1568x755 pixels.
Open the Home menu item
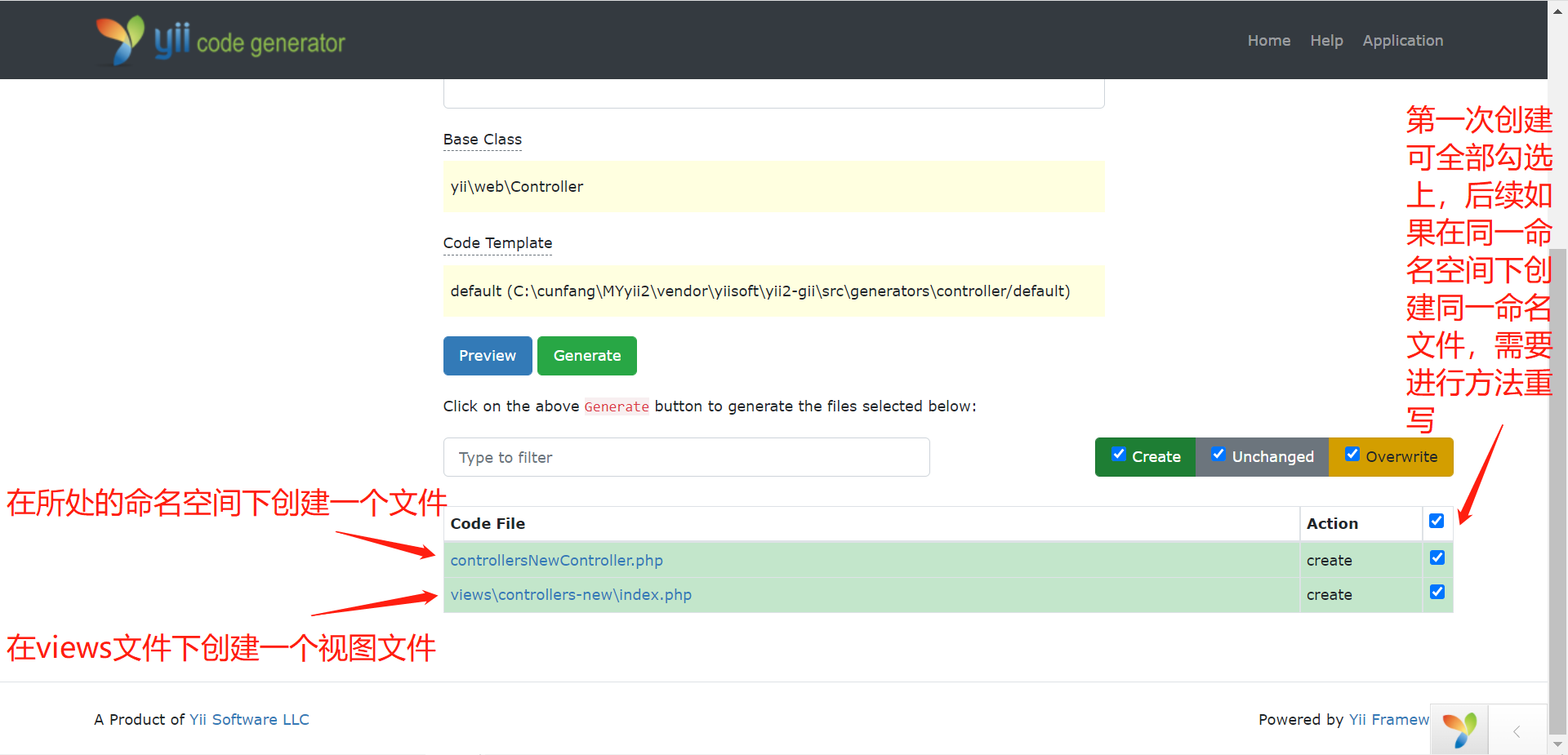(1268, 40)
